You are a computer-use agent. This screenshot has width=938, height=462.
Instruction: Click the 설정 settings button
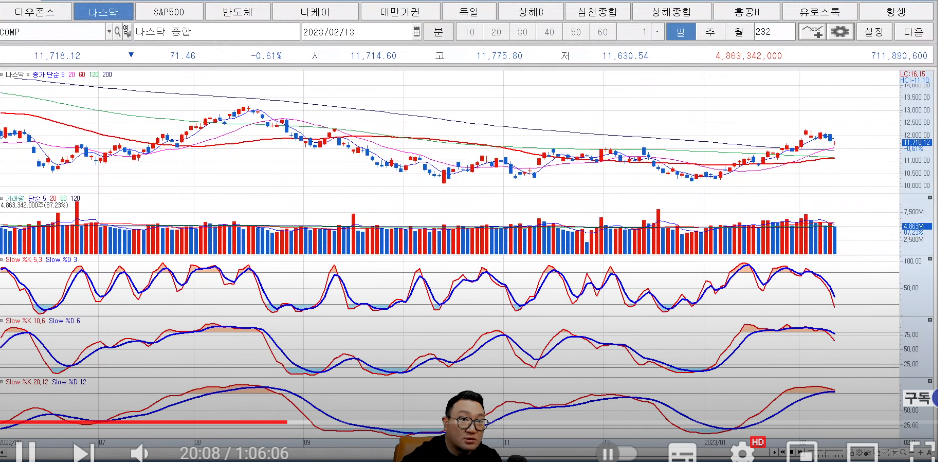[875, 32]
